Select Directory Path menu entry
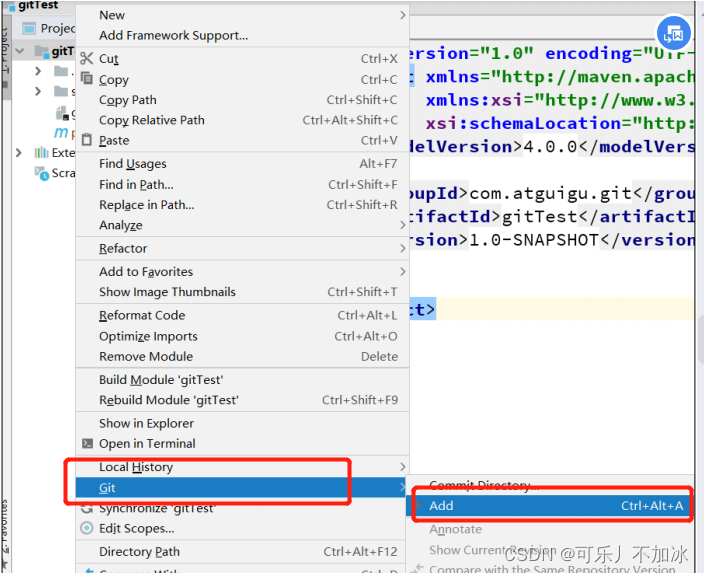This screenshot has width=704, height=573. point(242,551)
